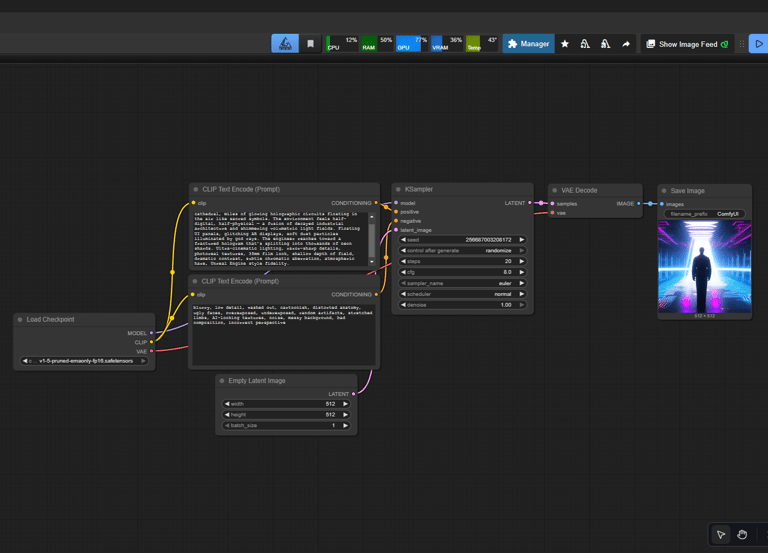Image resolution: width=768 pixels, height=553 pixels.
Task: Open the sampler_name dropdown in KSampler
Action: tap(462, 283)
